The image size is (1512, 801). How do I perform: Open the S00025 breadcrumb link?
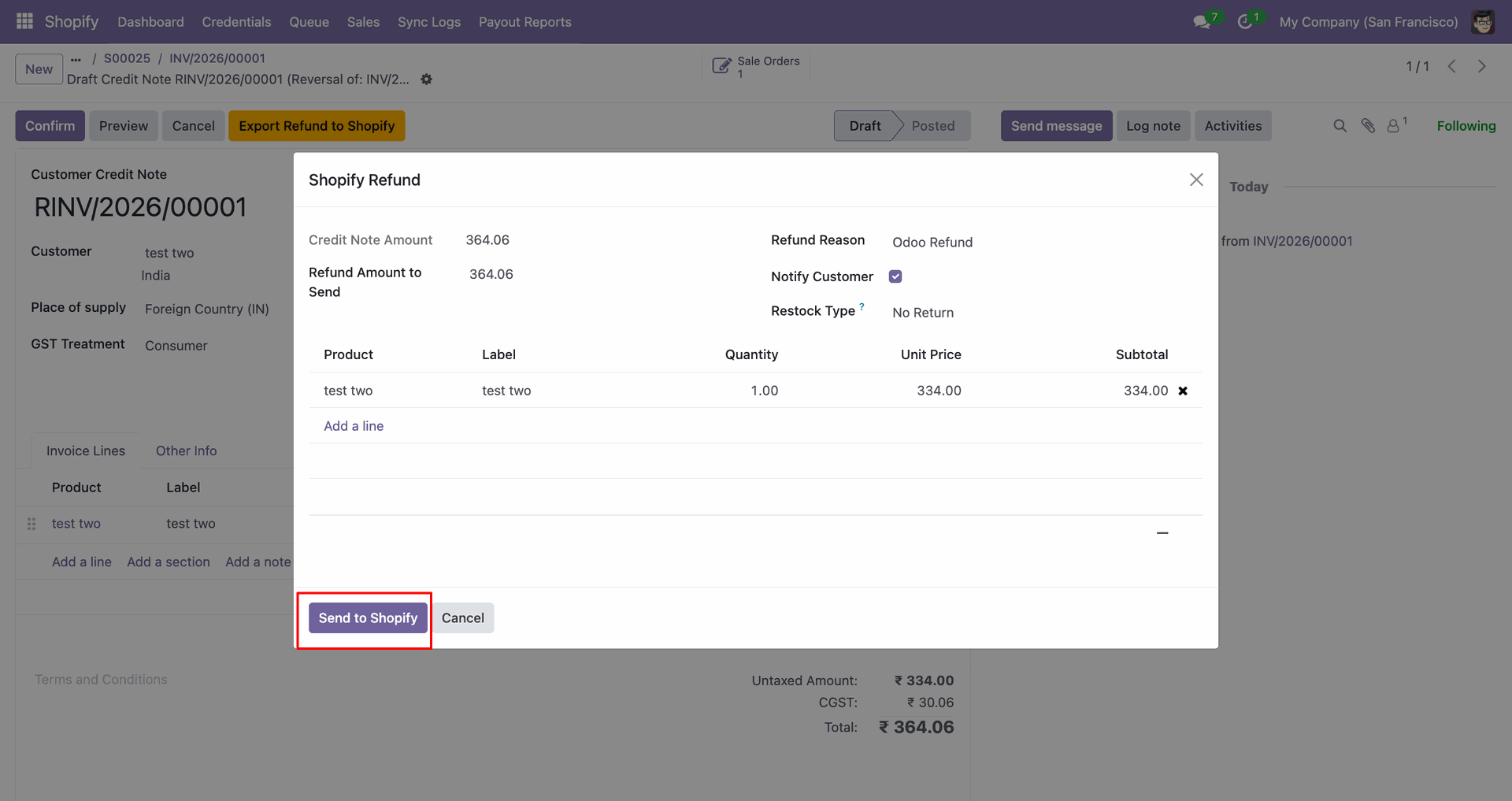tap(127, 58)
